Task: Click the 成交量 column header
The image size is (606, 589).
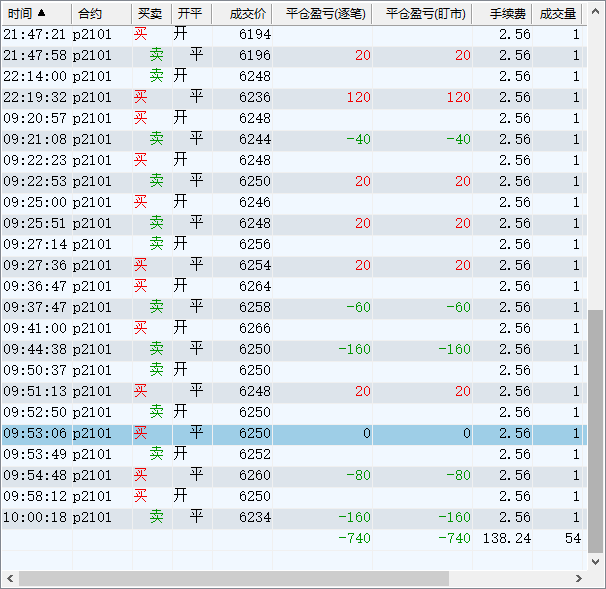Action: pos(557,14)
